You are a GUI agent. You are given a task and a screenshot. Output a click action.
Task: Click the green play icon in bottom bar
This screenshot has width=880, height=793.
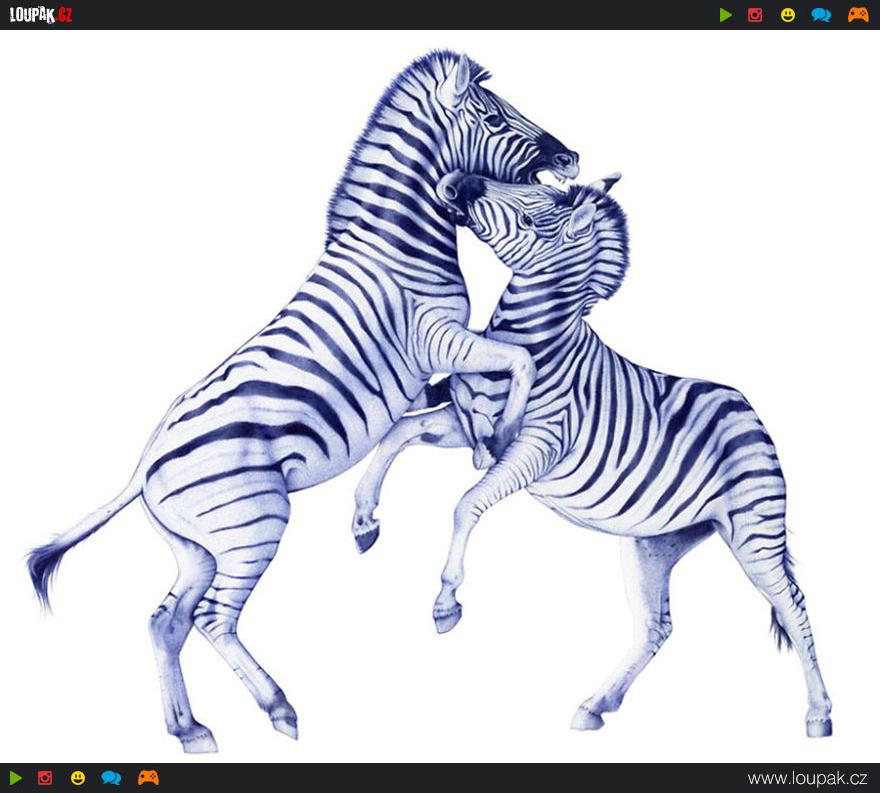tap(16, 778)
